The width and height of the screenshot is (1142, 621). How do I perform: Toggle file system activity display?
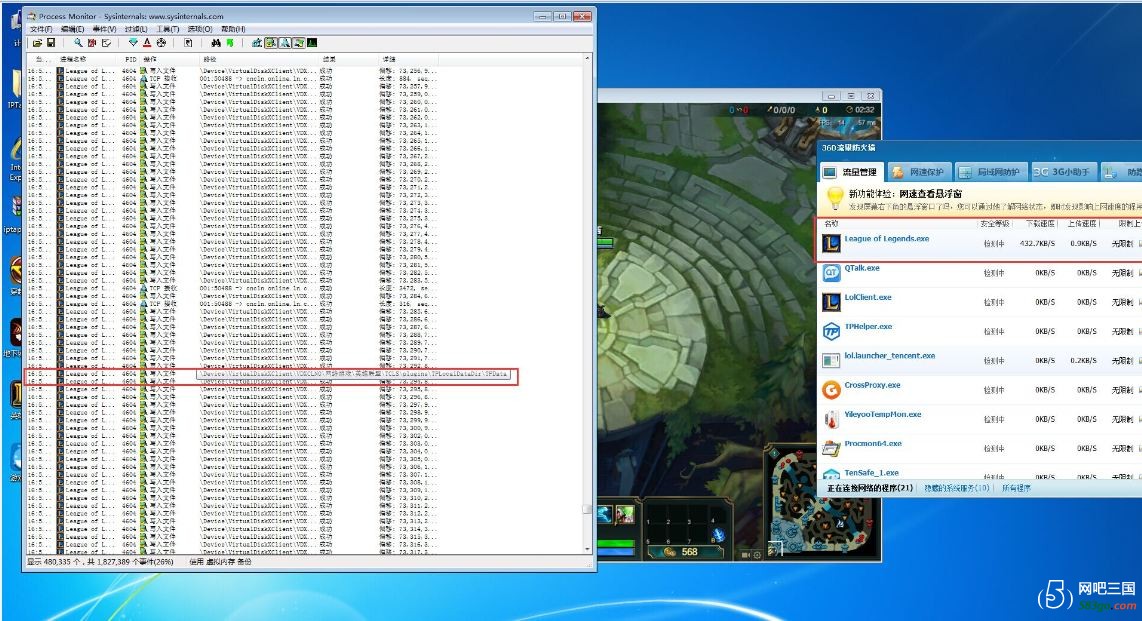pos(271,43)
